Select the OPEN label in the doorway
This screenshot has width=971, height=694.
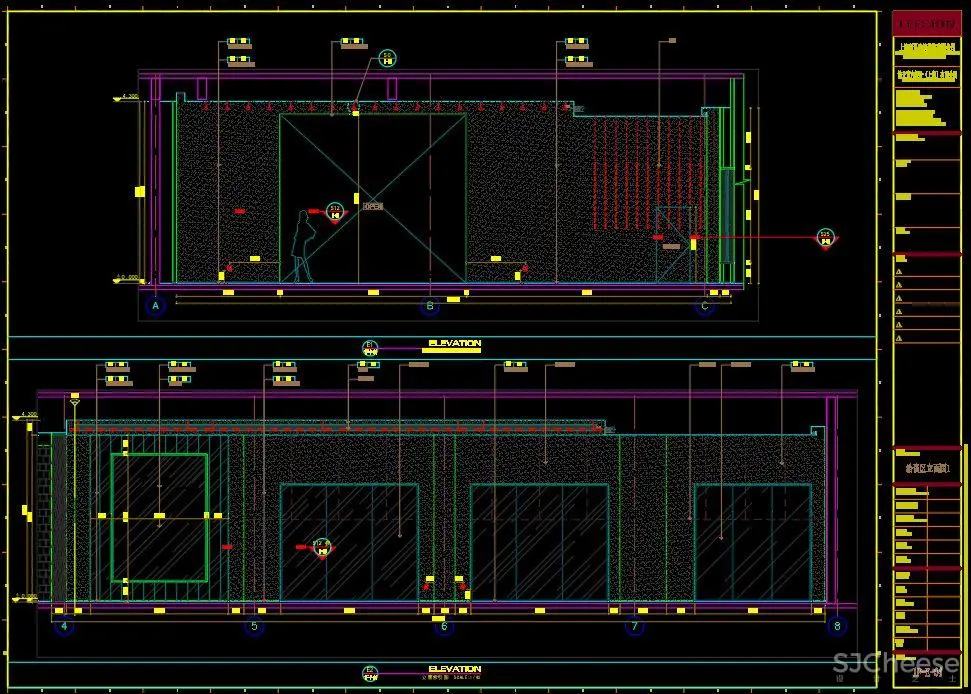click(373, 206)
